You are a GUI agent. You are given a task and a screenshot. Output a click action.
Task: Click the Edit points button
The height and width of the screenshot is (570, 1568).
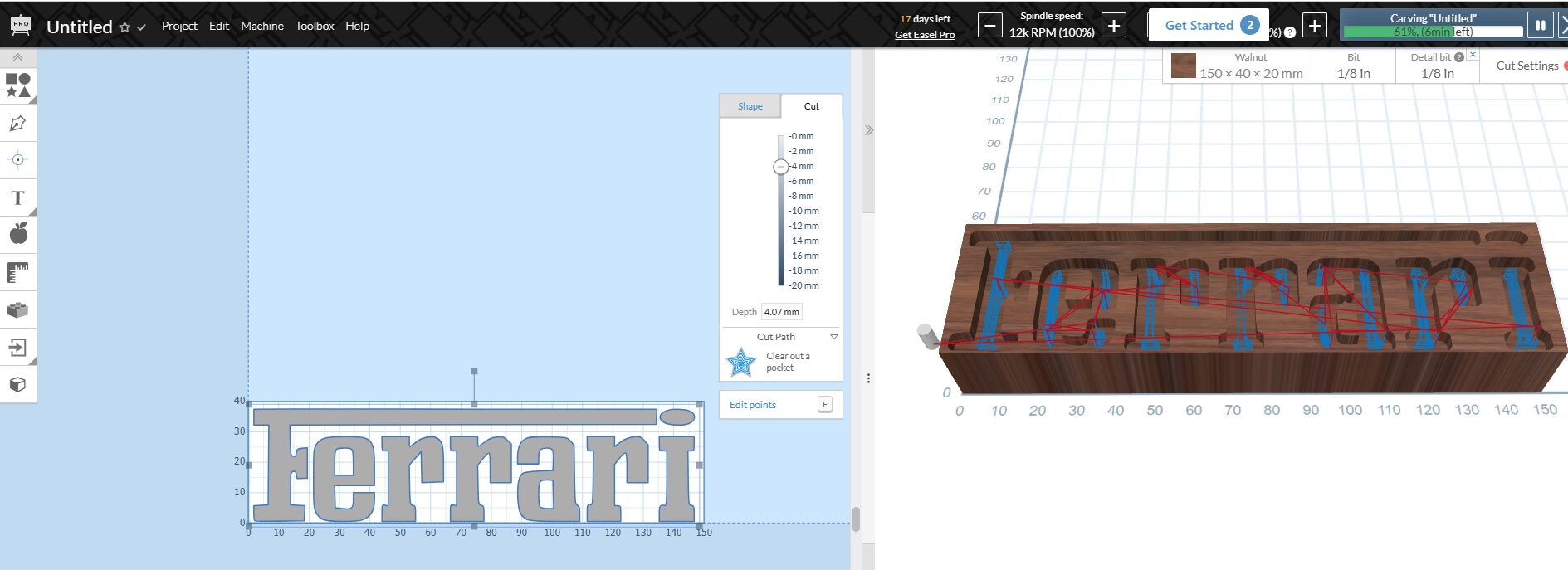point(753,405)
